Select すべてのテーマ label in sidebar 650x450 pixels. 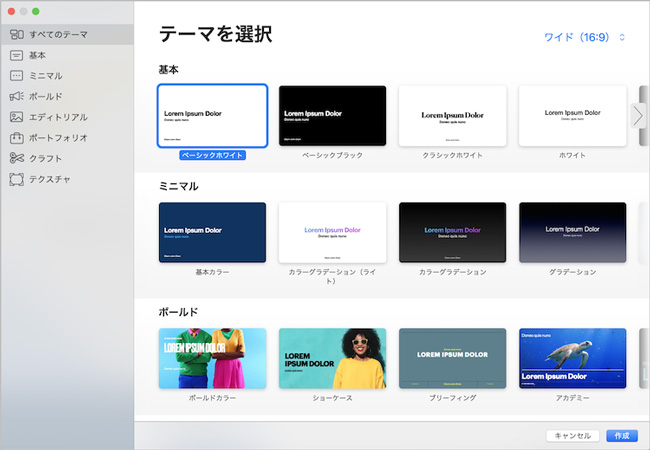click(x=58, y=34)
